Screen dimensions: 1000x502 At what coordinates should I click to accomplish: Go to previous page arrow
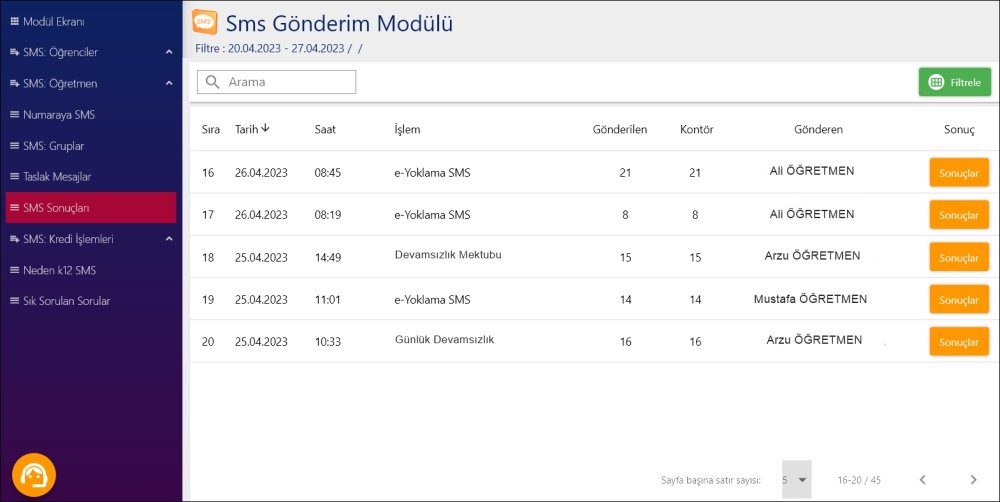click(923, 480)
